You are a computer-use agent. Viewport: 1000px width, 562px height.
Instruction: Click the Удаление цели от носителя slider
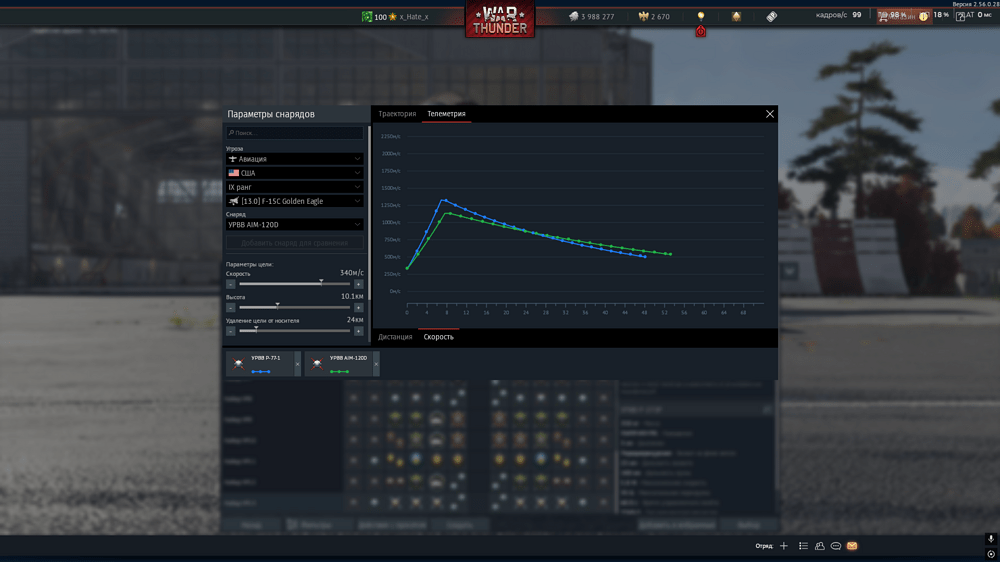coord(295,331)
